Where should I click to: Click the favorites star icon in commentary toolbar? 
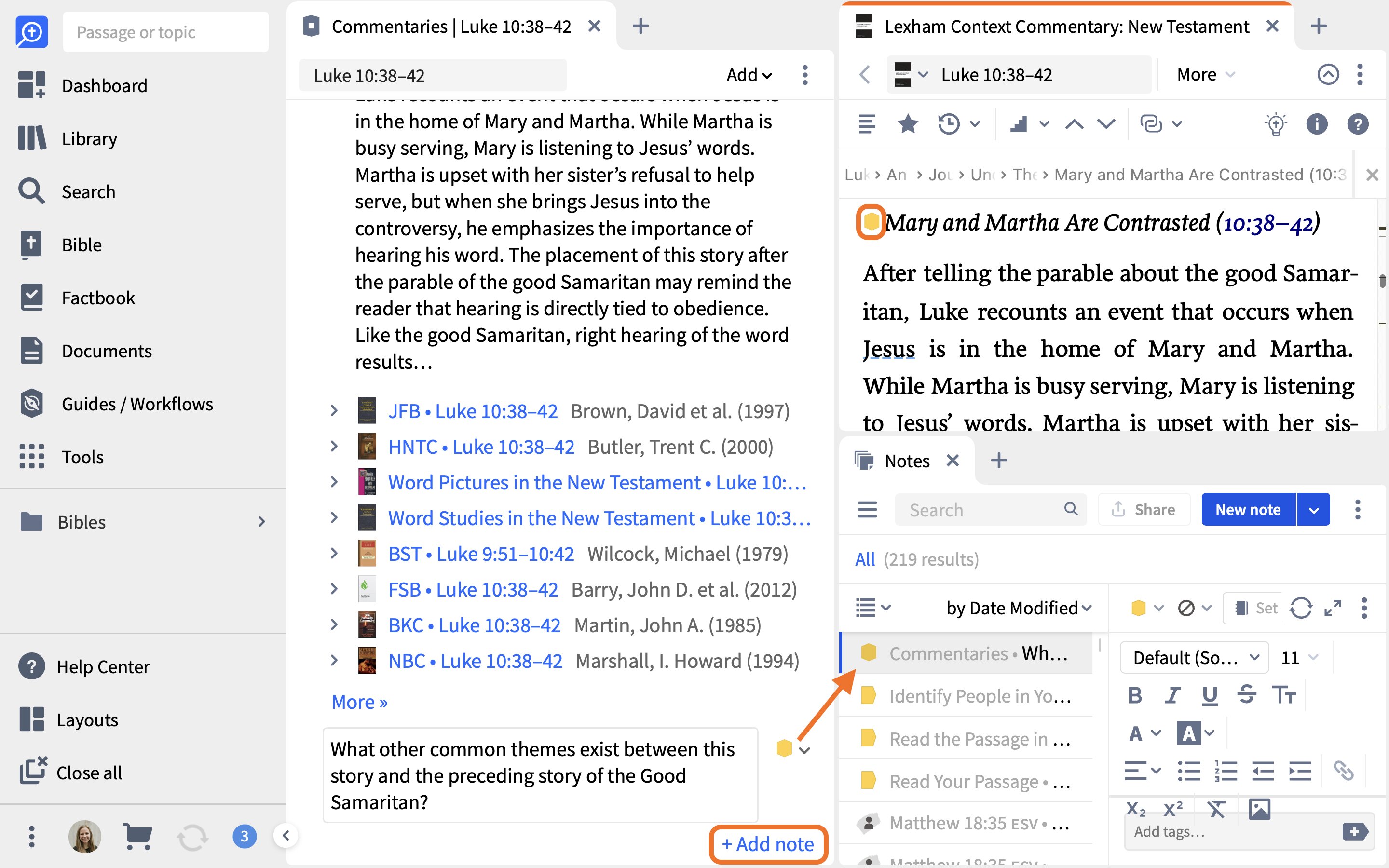click(908, 123)
